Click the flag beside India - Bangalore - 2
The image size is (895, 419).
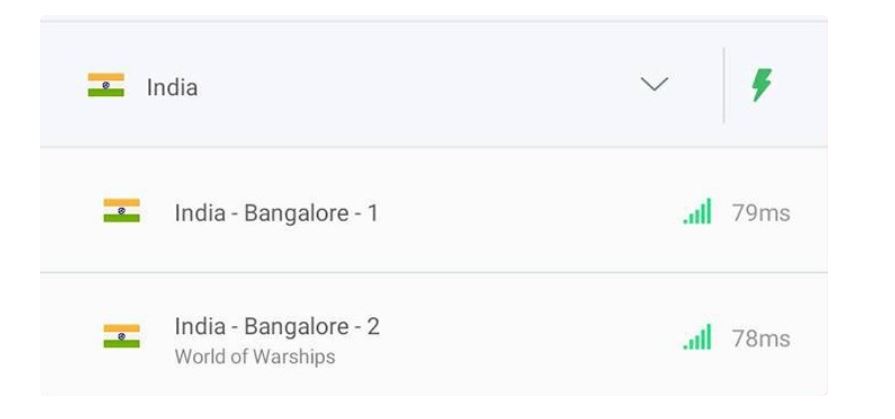pos(121,336)
